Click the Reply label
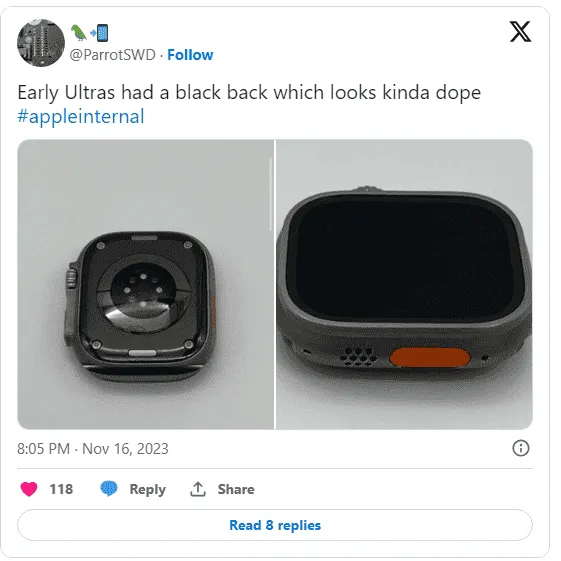This screenshot has width=561, height=561. coord(147,489)
